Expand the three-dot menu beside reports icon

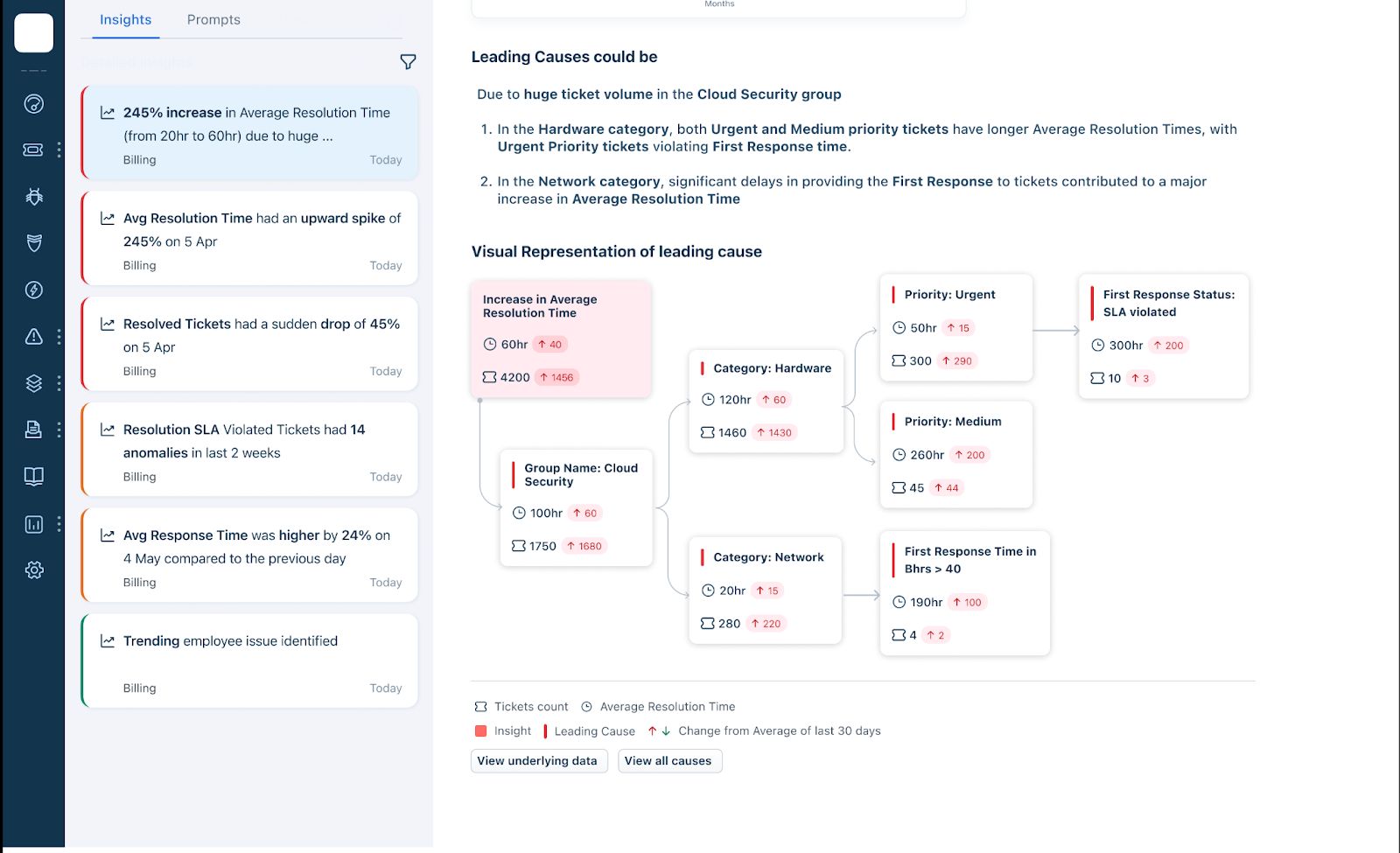click(x=59, y=524)
